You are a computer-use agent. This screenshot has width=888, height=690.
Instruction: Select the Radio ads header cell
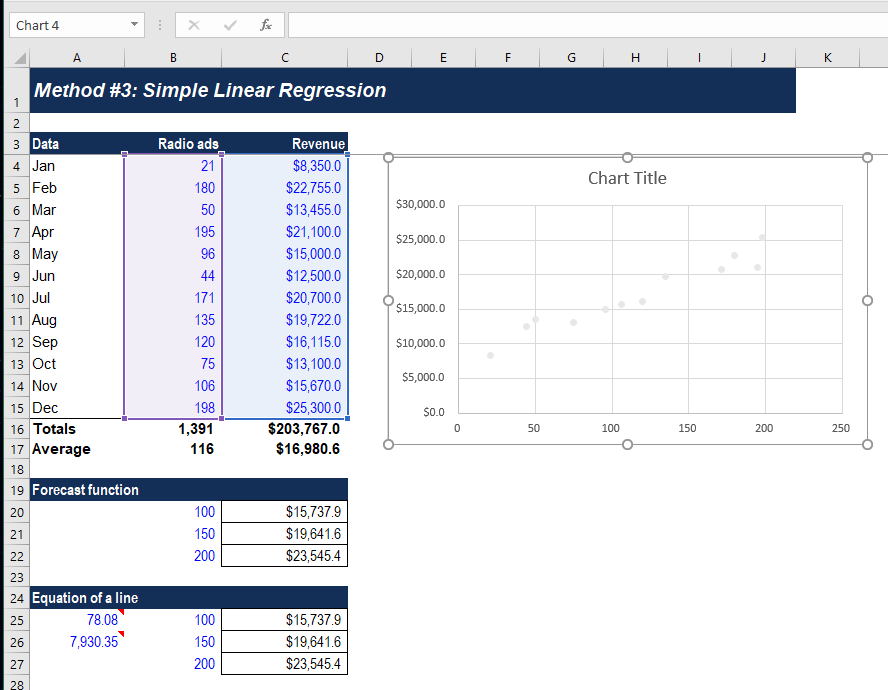point(173,144)
